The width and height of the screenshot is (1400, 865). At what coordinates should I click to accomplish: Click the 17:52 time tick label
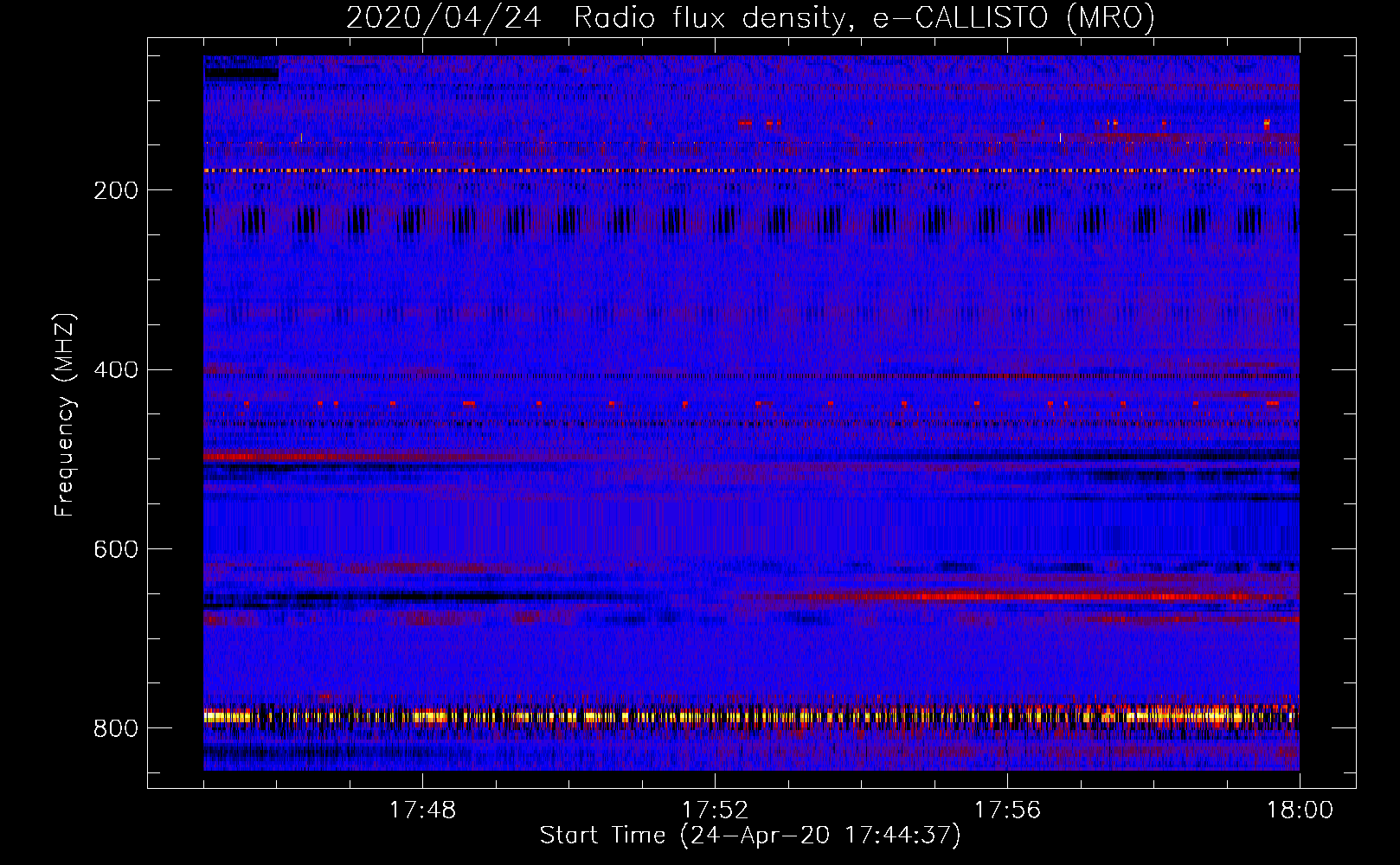pyautogui.click(x=715, y=811)
